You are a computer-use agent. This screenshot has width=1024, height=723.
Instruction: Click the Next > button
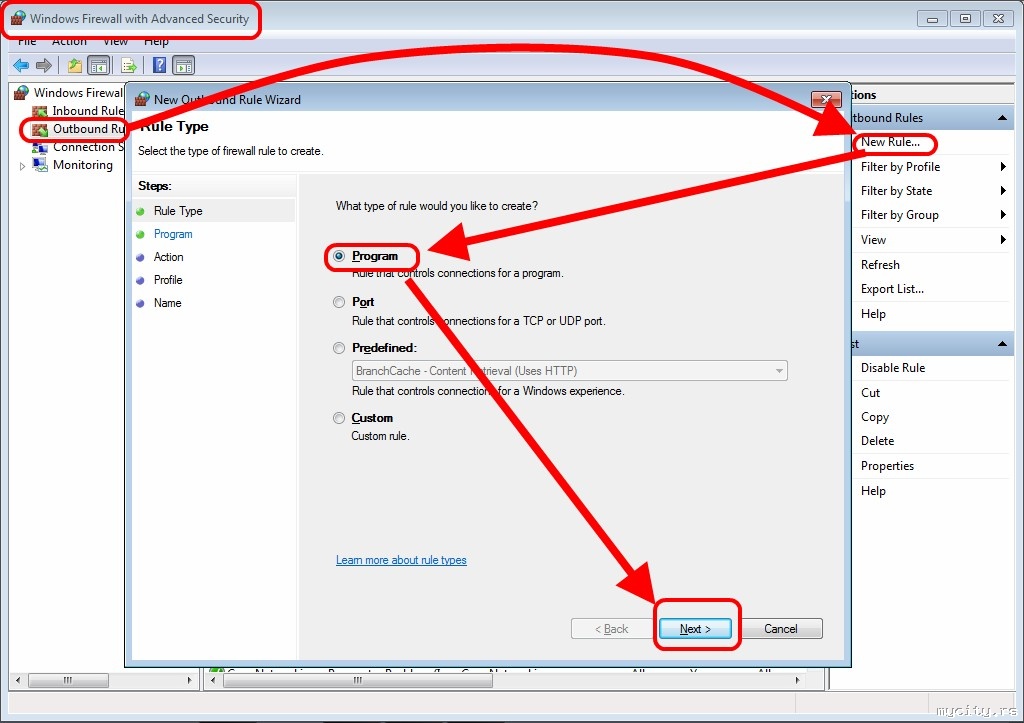(x=695, y=628)
